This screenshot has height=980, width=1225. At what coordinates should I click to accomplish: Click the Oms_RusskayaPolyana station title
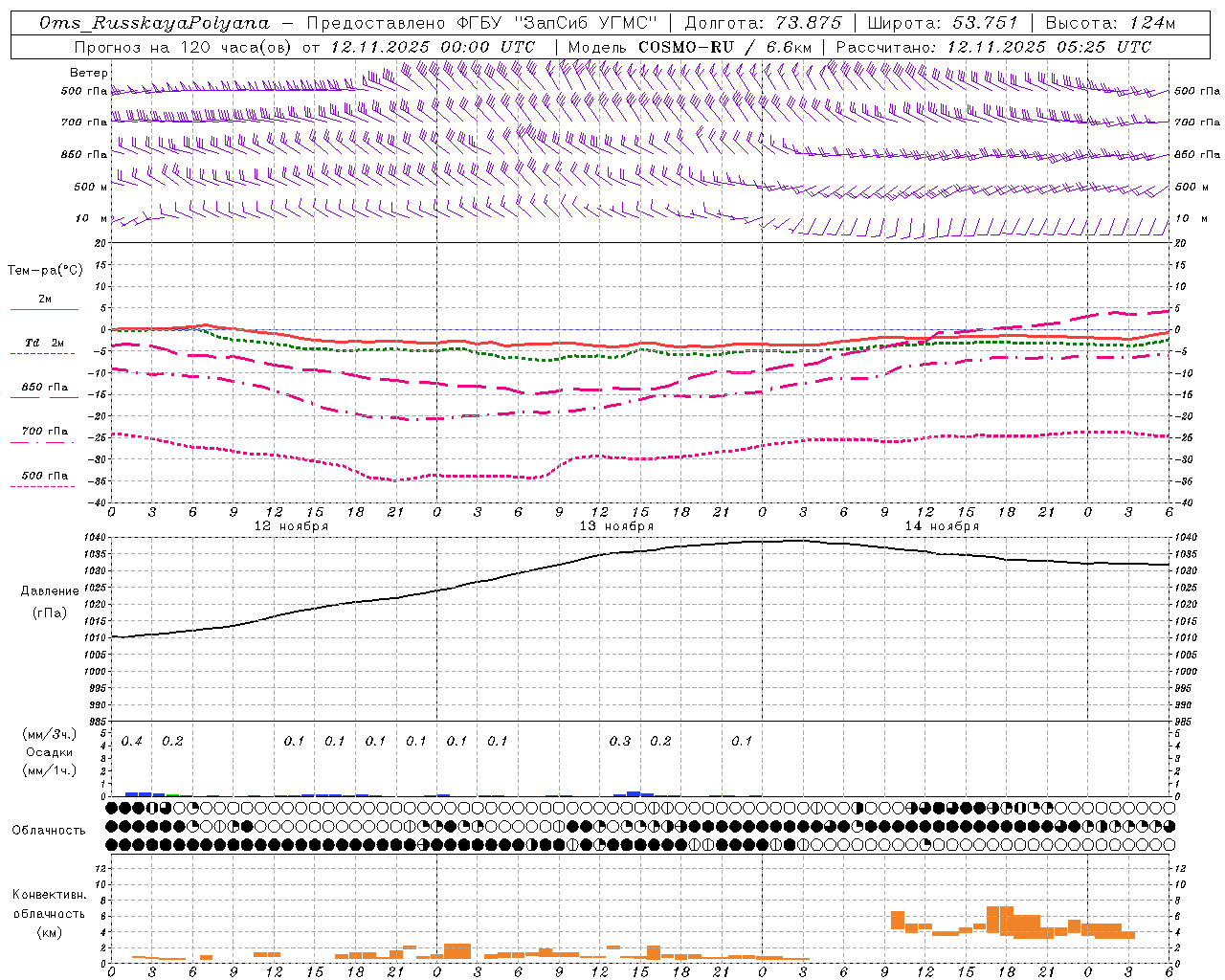point(154,23)
